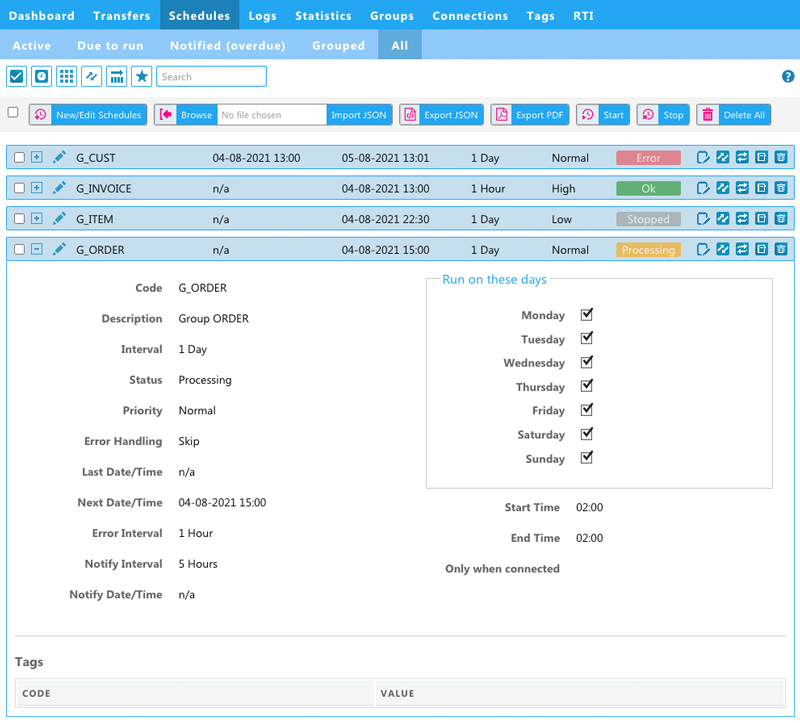
Task: Click the document log icon in G_CUST row
Action: pos(761,157)
